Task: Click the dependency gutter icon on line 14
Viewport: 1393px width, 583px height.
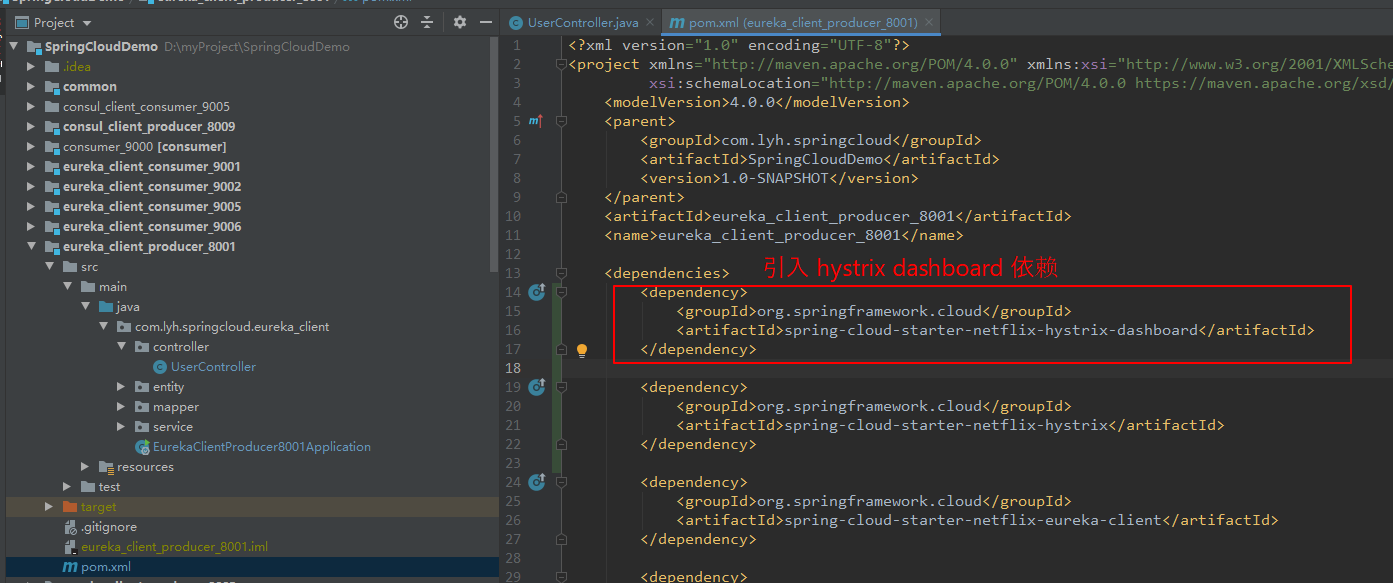Action: point(536,292)
